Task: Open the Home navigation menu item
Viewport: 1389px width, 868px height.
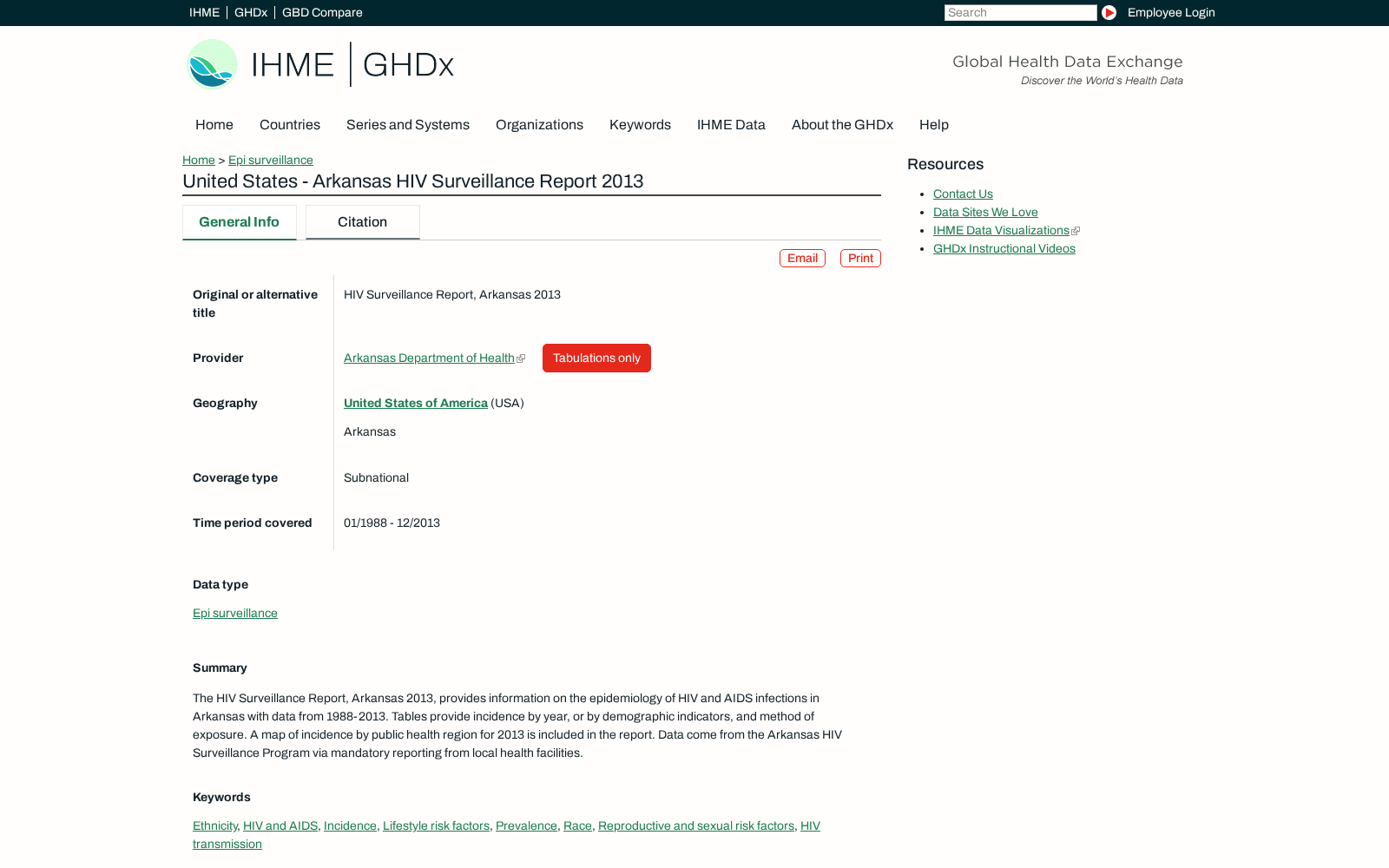Action: point(214,125)
